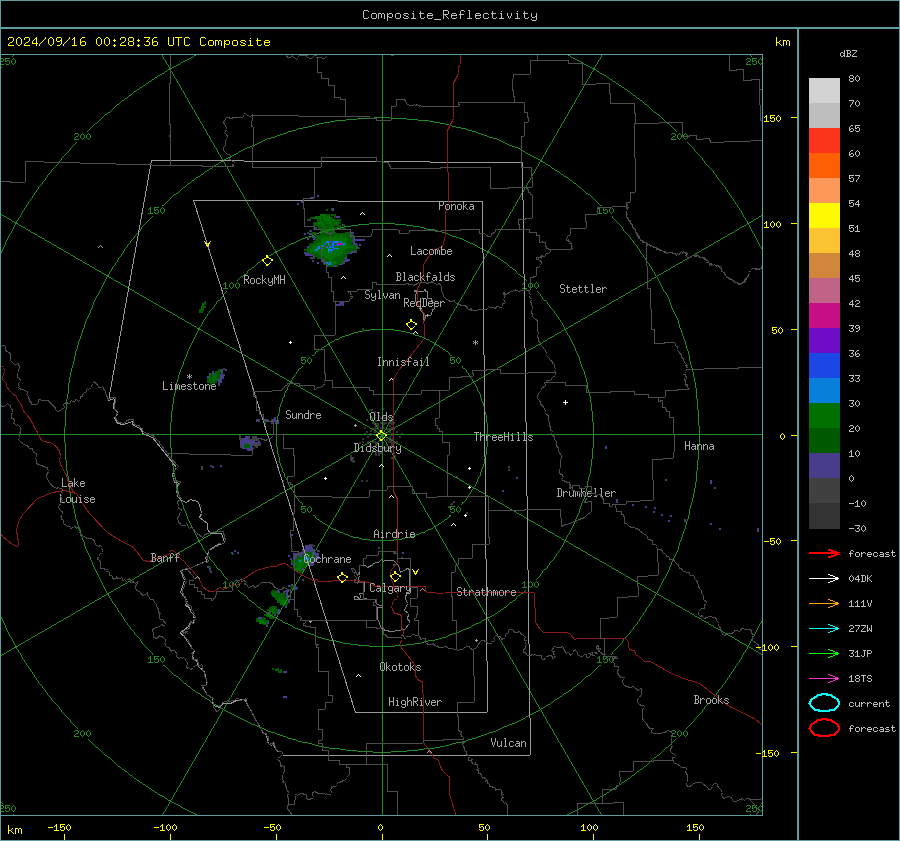Image resolution: width=900 pixels, height=841 pixels.
Task: Click the small radar echo beside Limestone
Action: pyautogui.click(x=216, y=377)
